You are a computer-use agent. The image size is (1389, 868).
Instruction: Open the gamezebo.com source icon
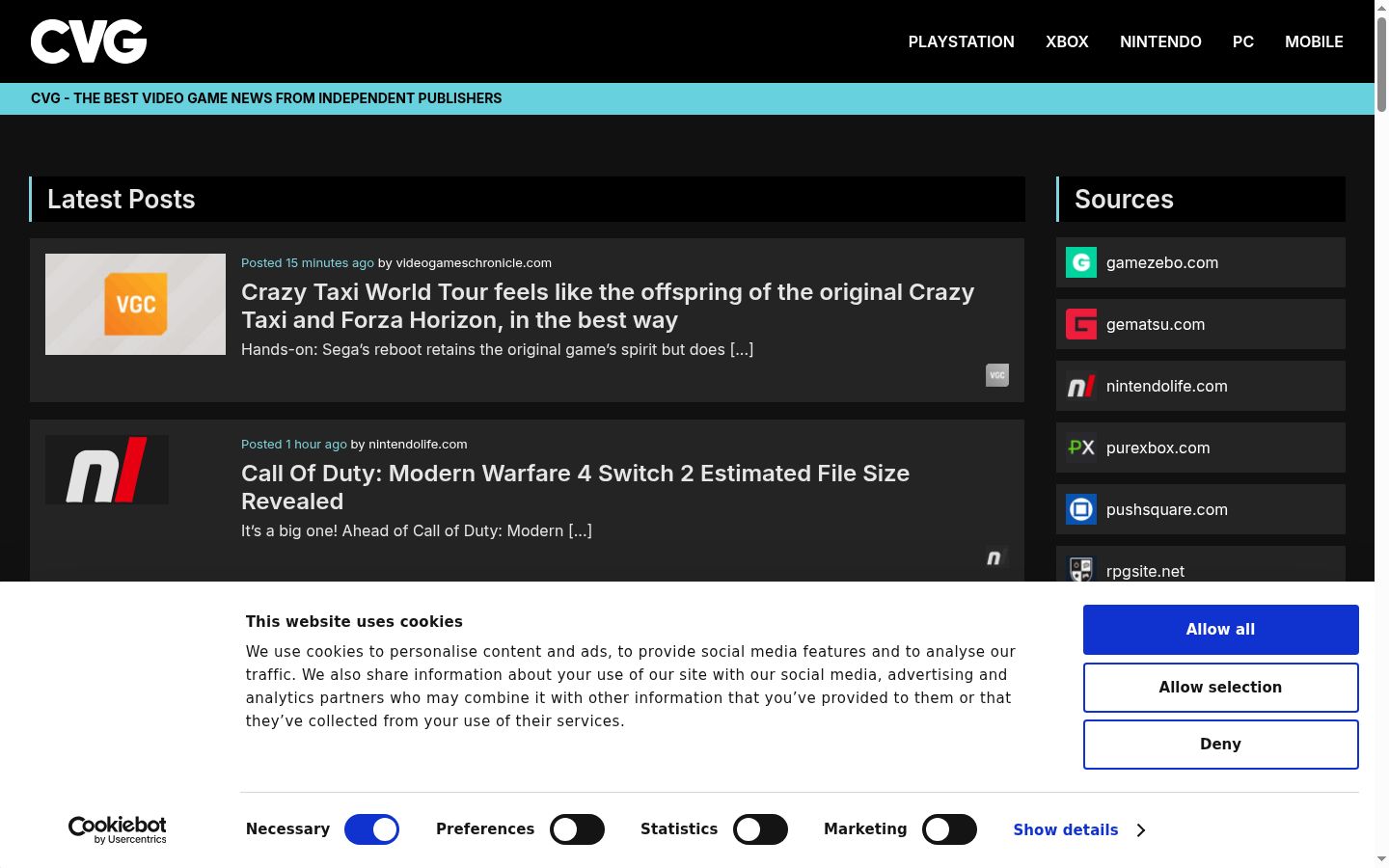(x=1081, y=262)
